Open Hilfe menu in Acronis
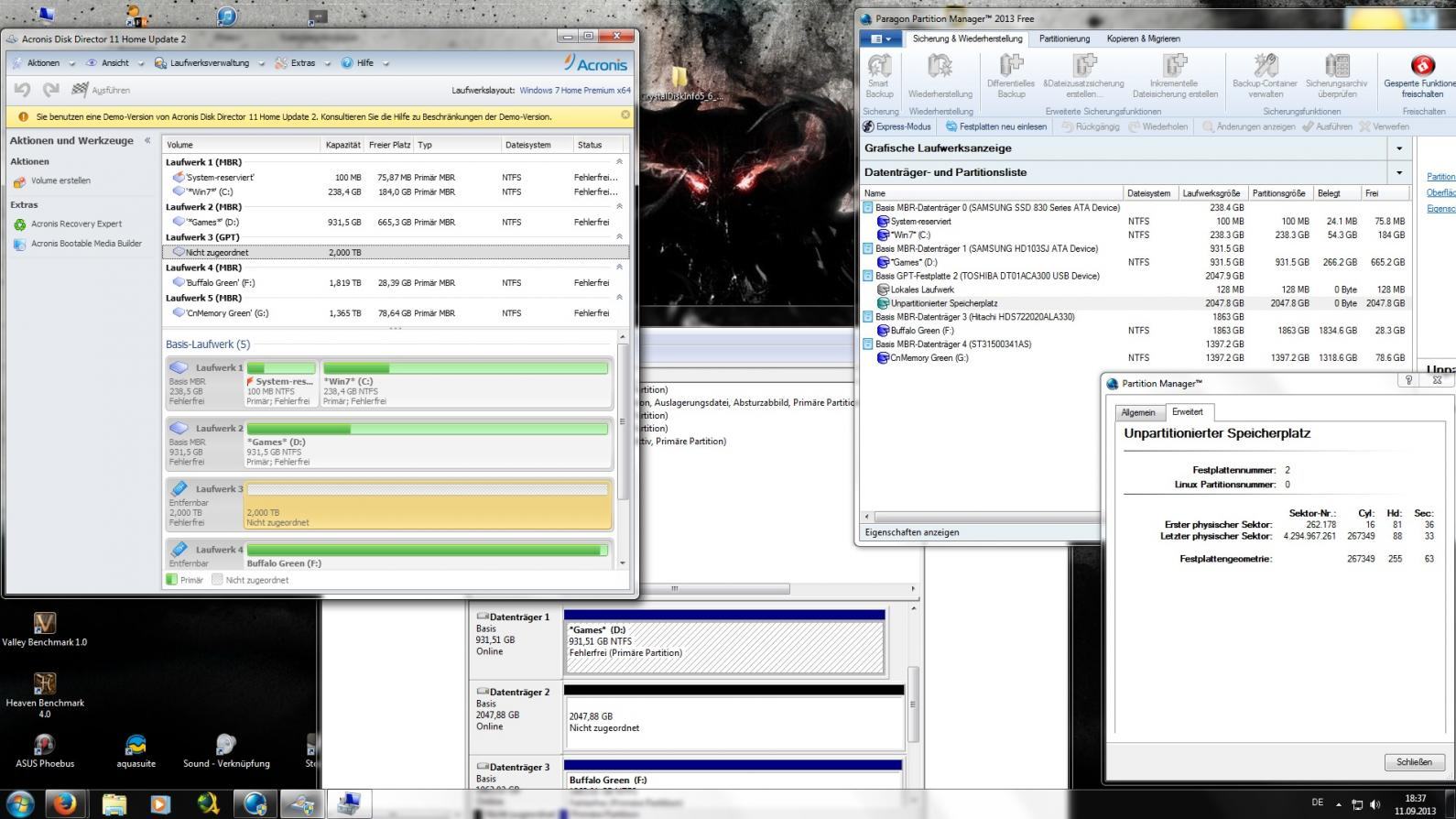1456x819 pixels. (x=364, y=63)
